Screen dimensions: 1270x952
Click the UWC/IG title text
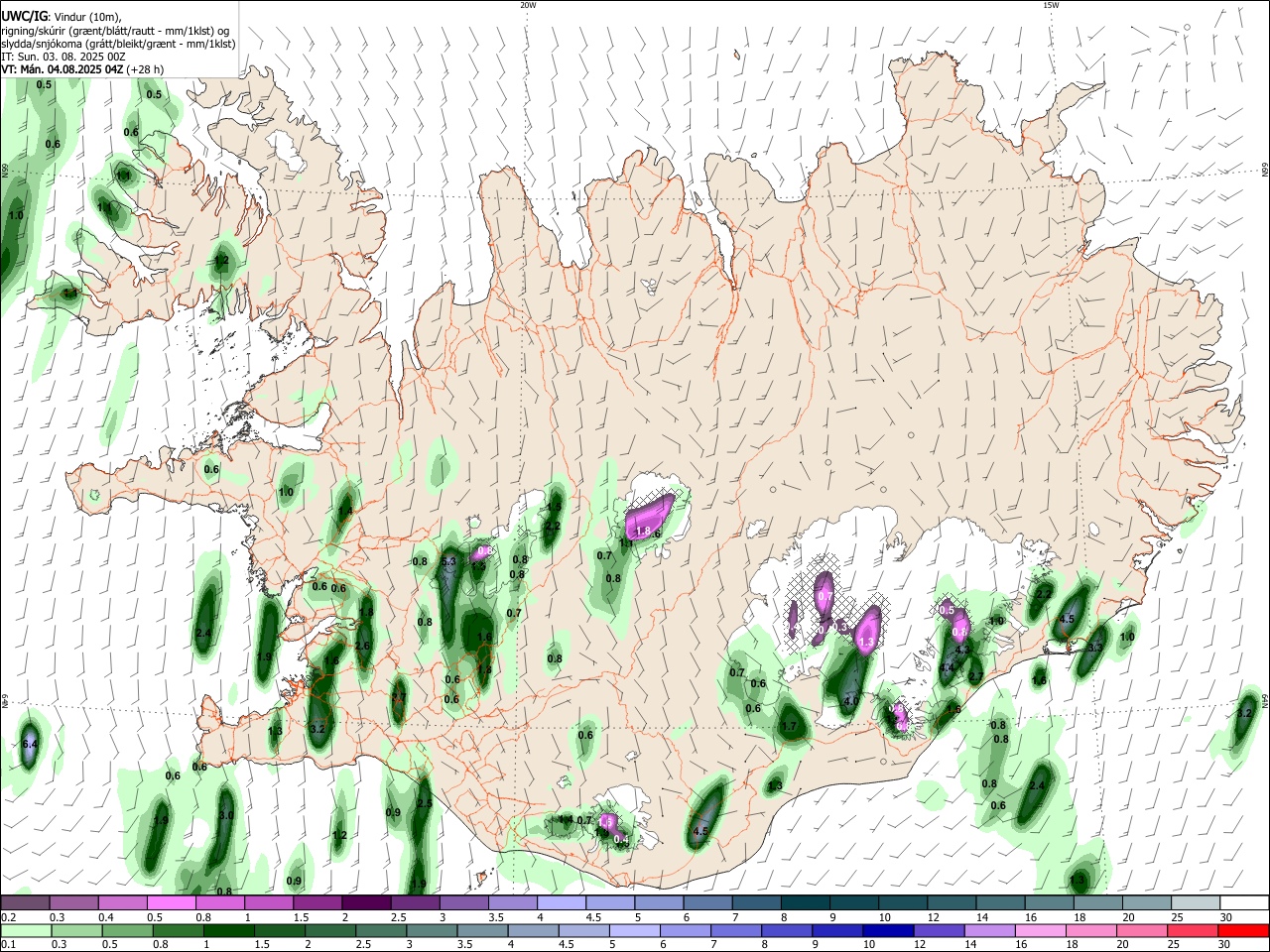pyautogui.click(x=24, y=15)
